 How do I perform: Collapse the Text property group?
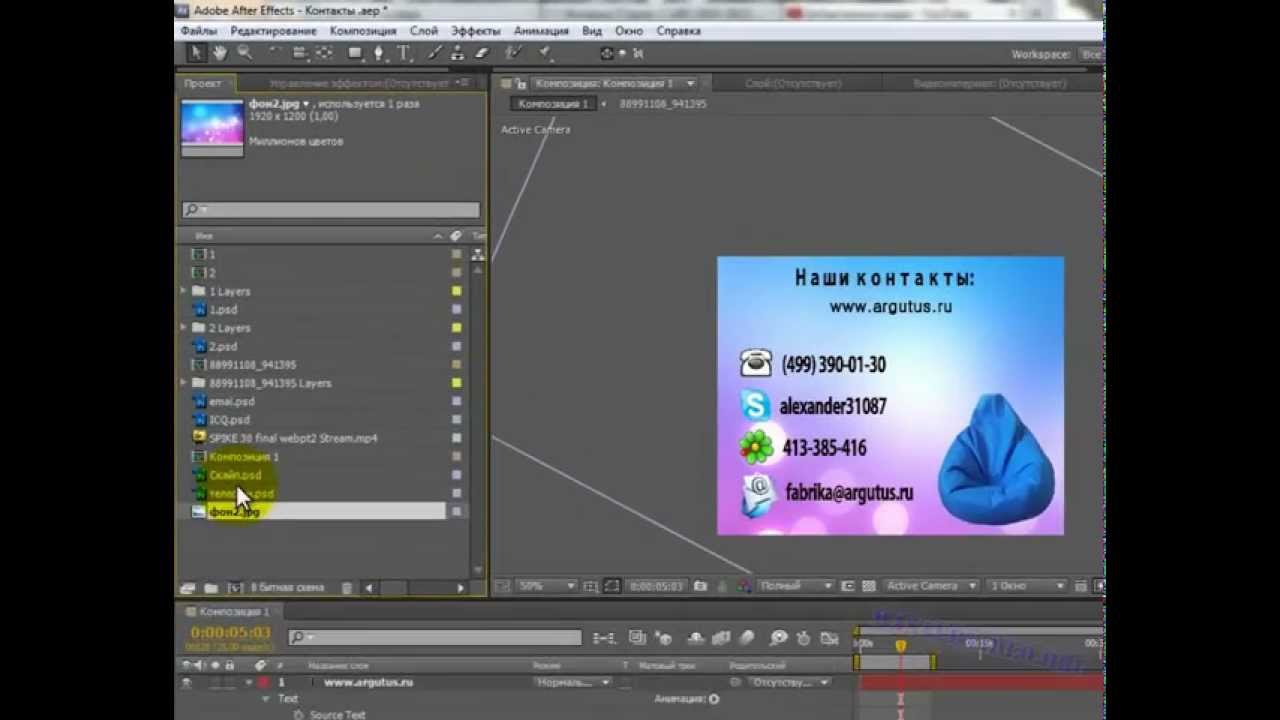(x=266, y=699)
